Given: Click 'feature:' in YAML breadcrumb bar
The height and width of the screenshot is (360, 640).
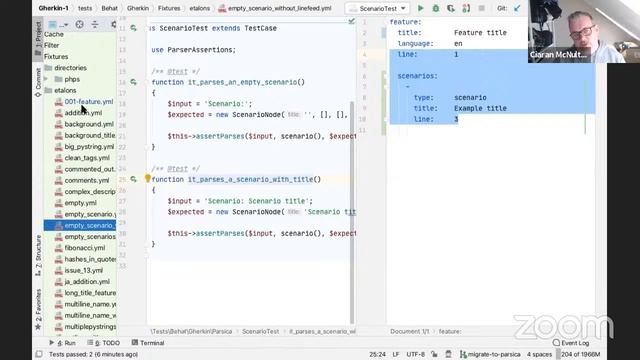Looking at the screenshot, I should point(450,331).
